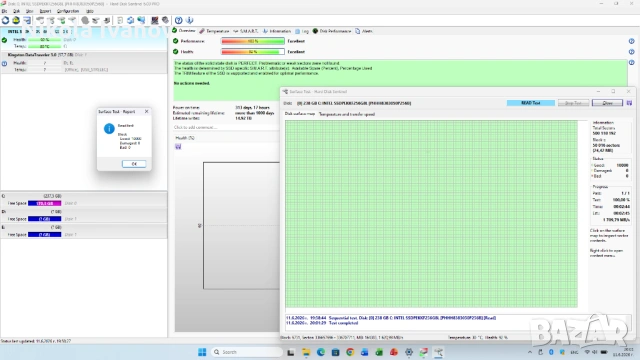
Task: Switch to the Temperature tab
Action: [214, 31]
